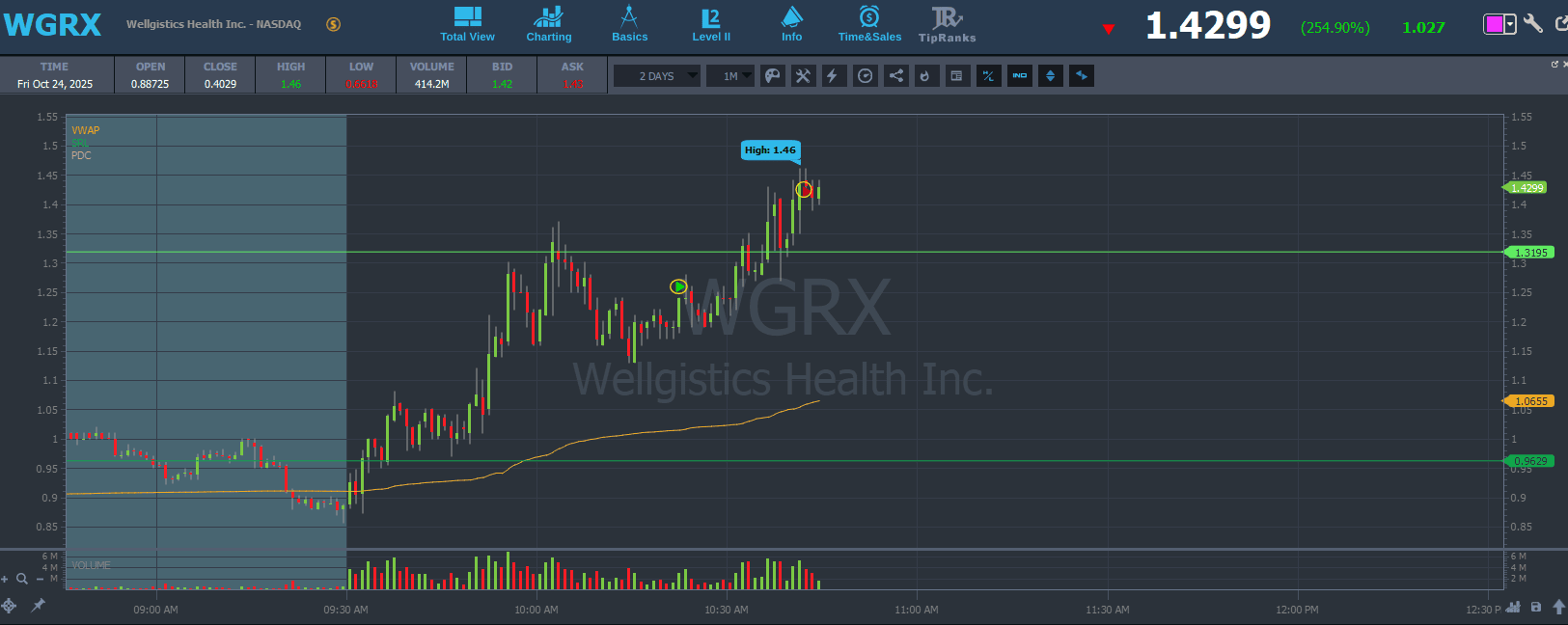The width and height of the screenshot is (1568, 625).
Task: Click the 1.027 net change value
Action: coord(1423,27)
